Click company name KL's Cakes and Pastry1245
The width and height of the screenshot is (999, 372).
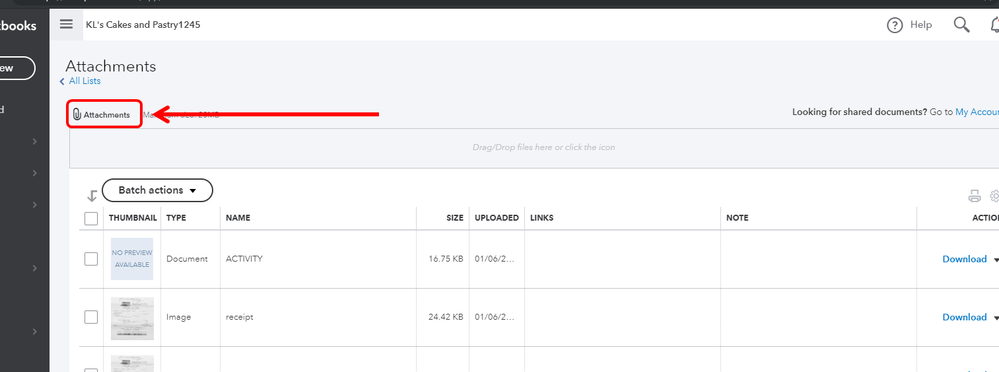(143, 25)
